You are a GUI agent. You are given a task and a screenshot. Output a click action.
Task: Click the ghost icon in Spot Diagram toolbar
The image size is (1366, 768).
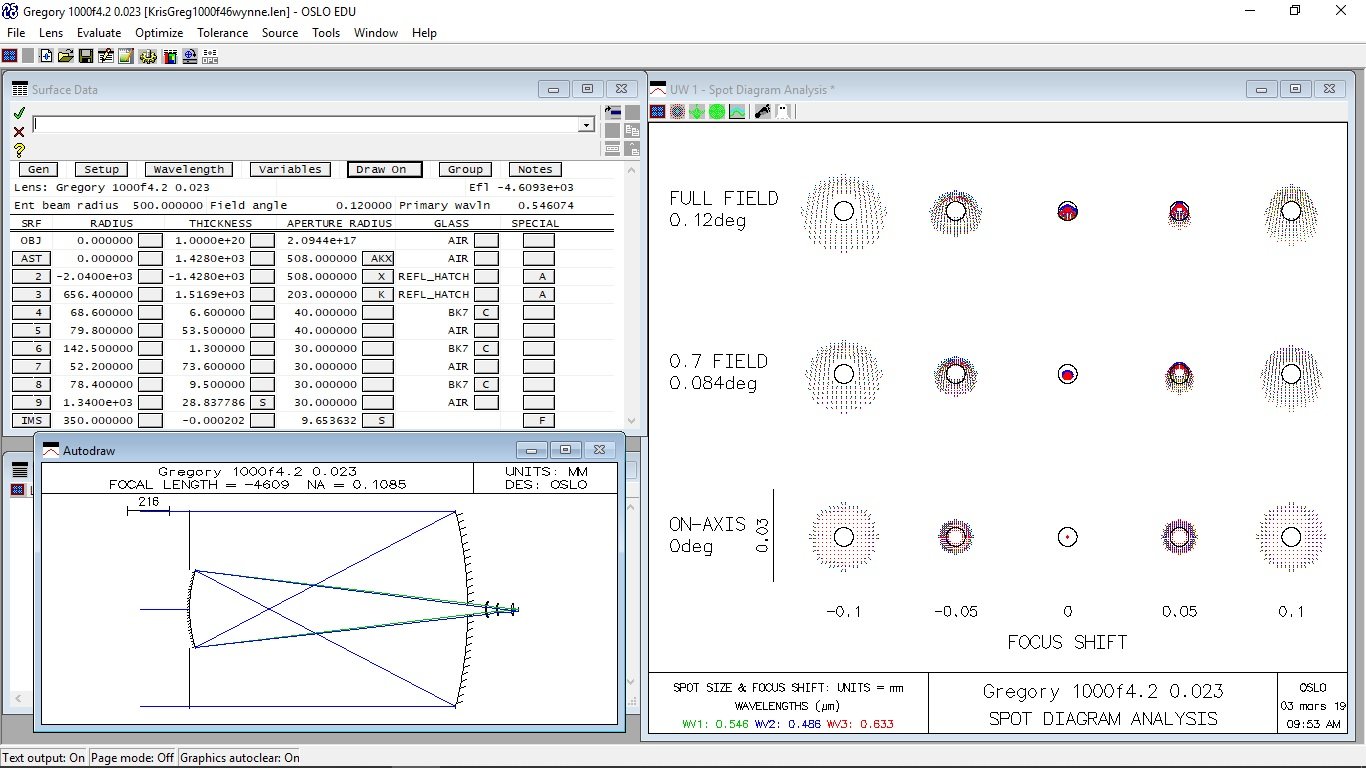tap(783, 111)
